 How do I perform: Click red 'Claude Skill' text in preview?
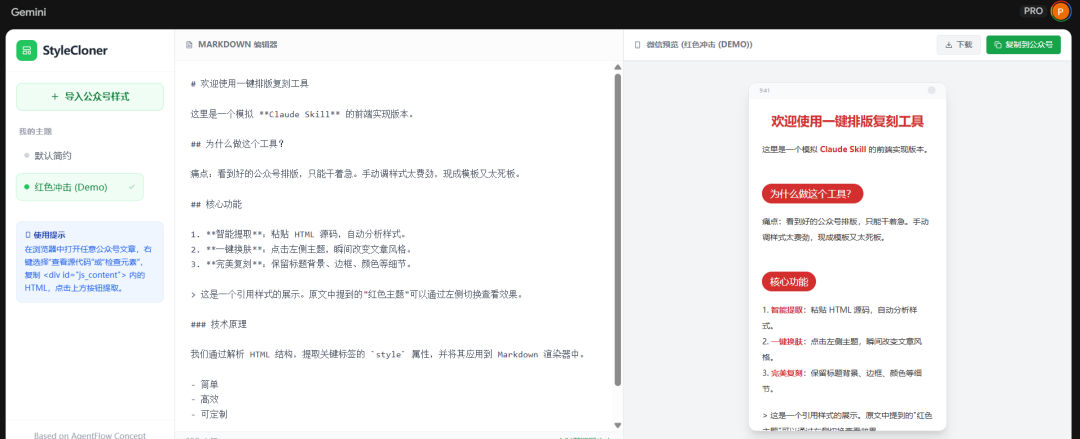[x=843, y=150]
